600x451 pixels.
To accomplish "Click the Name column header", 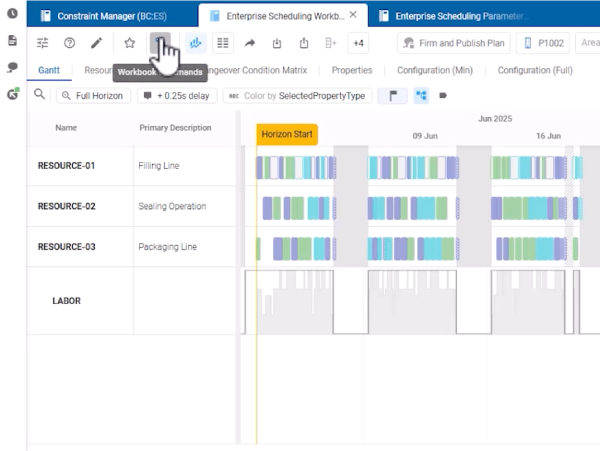I will 66,128.
